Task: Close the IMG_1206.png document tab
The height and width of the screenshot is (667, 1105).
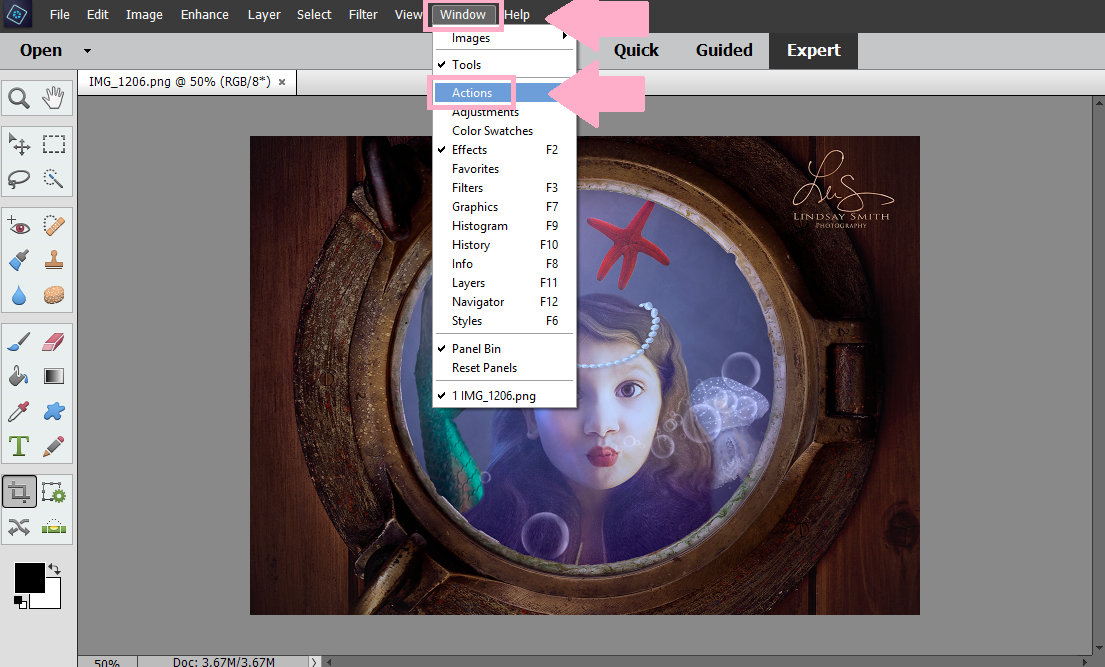Action: [282, 82]
